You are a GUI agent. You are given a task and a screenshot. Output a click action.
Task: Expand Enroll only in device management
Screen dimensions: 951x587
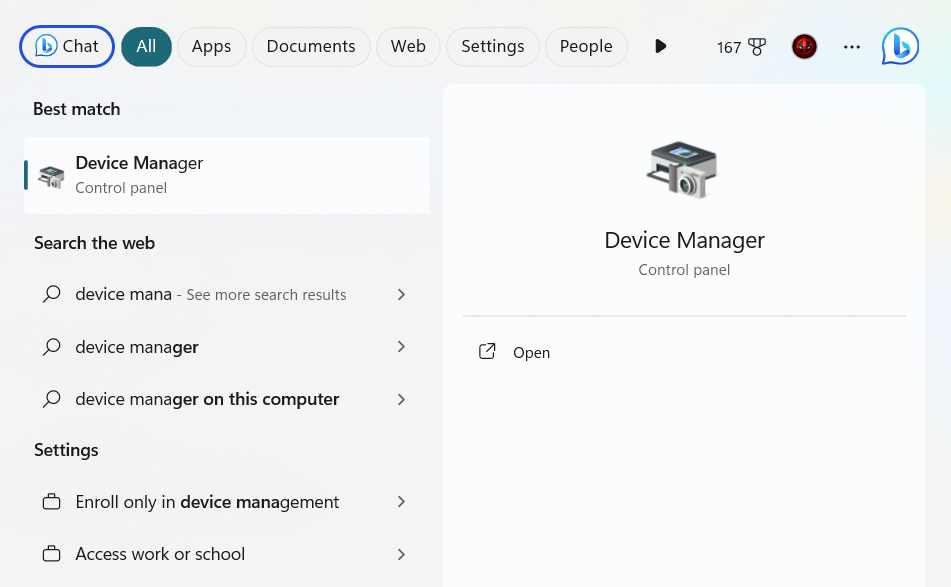tap(401, 502)
